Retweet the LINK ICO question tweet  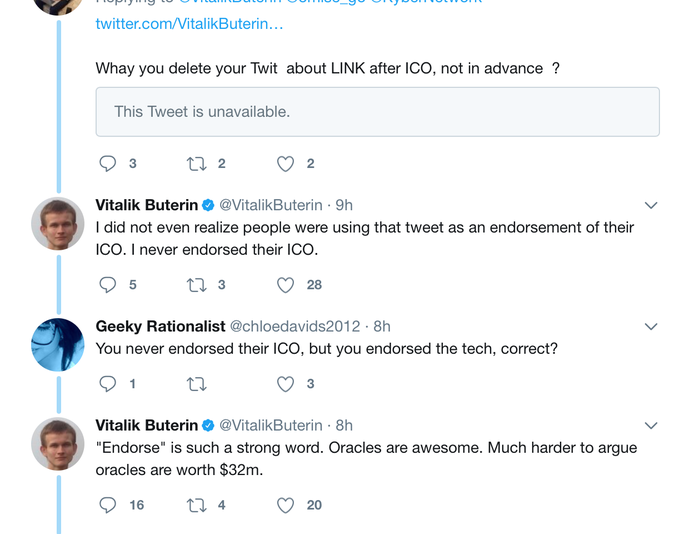coord(196,163)
